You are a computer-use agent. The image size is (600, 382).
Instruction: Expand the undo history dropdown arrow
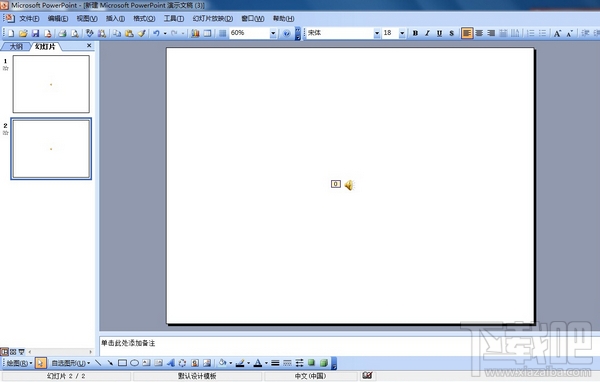pyautogui.click(x=165, y=33)
